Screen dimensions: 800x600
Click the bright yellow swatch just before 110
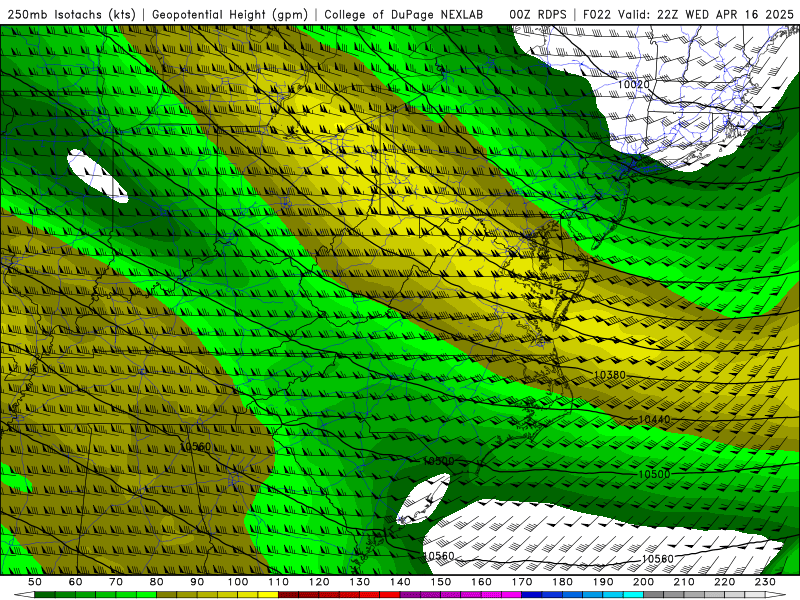pos(268,595)
